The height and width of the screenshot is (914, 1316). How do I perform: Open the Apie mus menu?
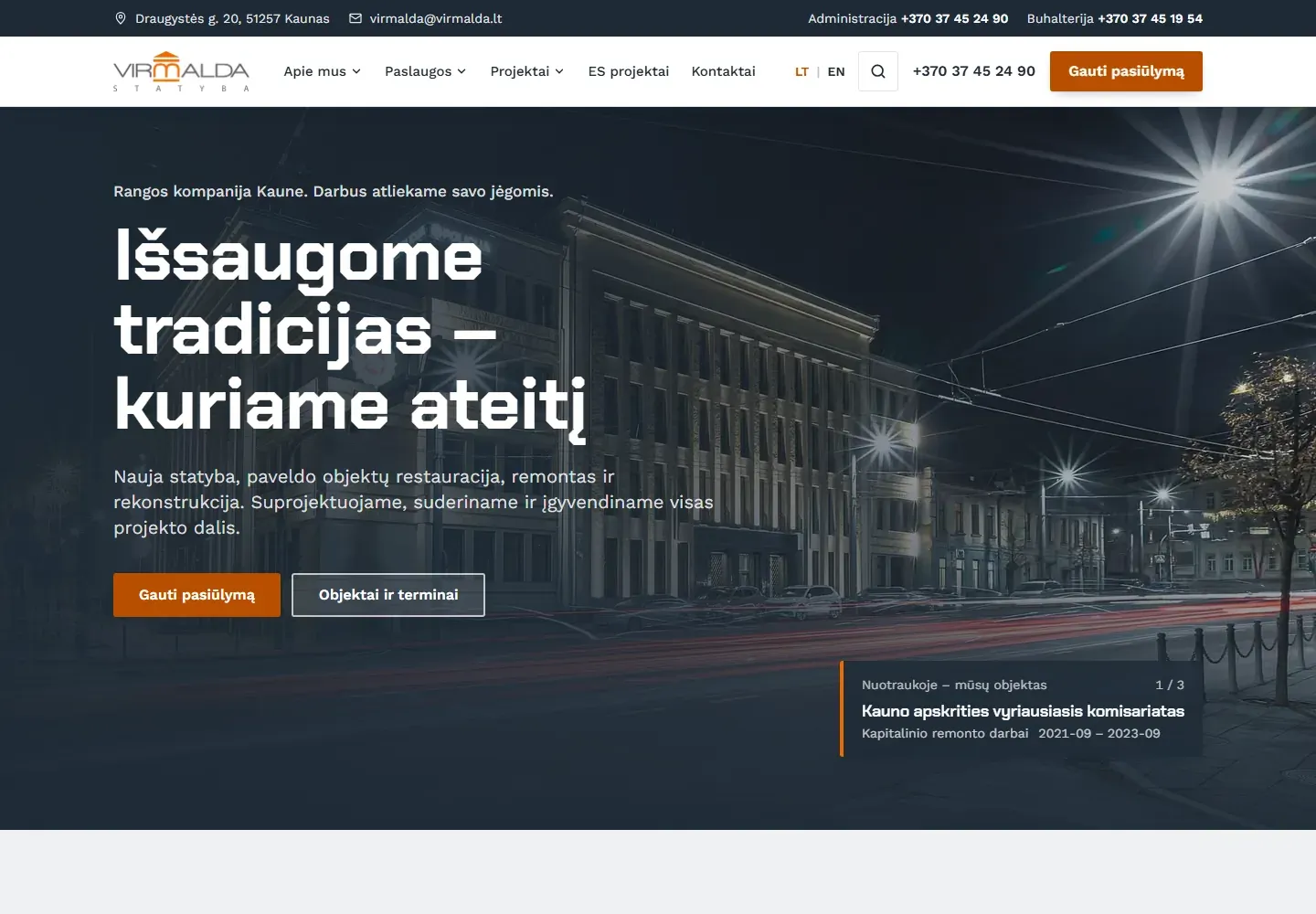click(x=323, y=71)
